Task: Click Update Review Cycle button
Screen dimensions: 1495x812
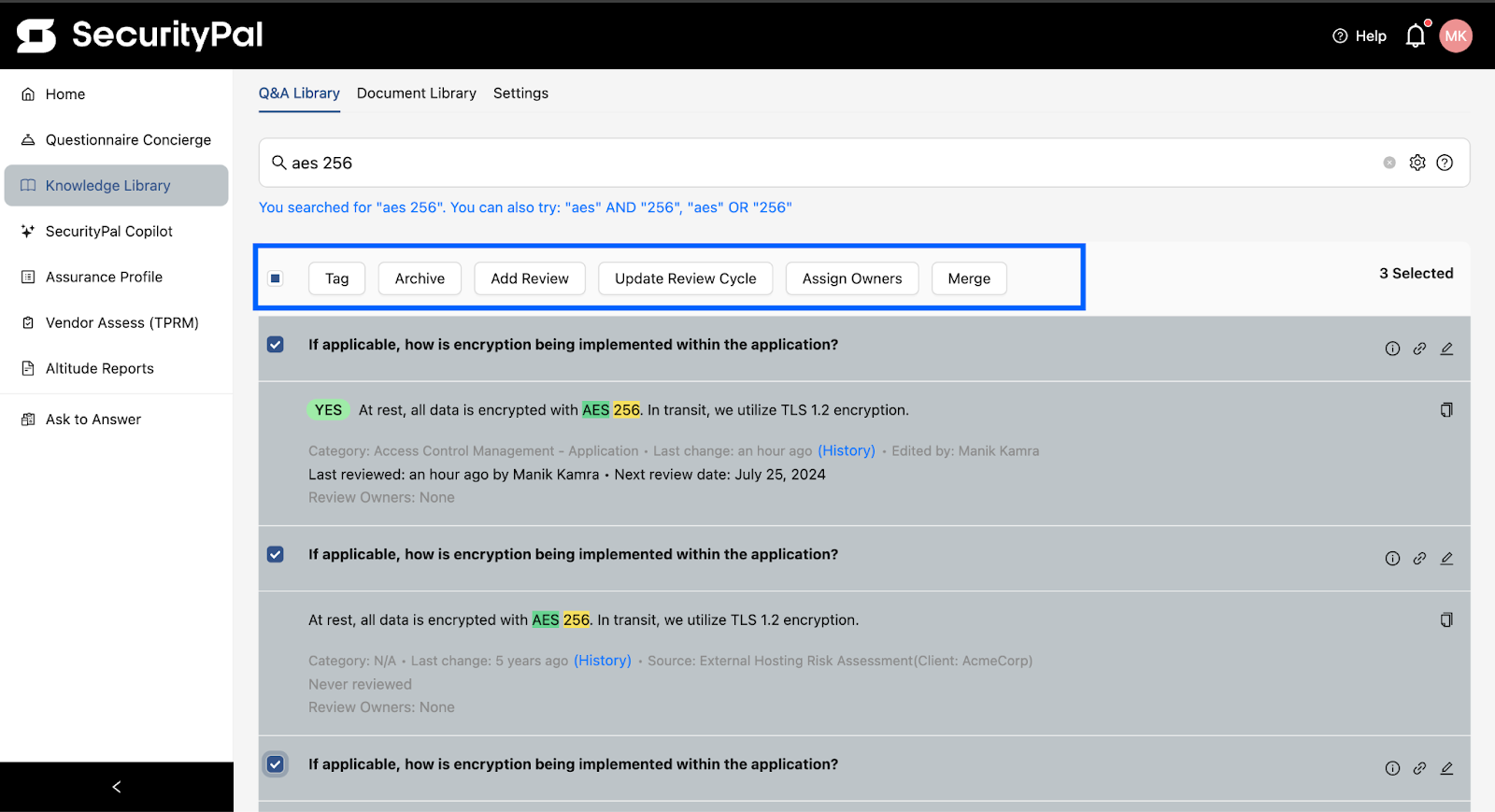Action: click(x=686, y=278)
